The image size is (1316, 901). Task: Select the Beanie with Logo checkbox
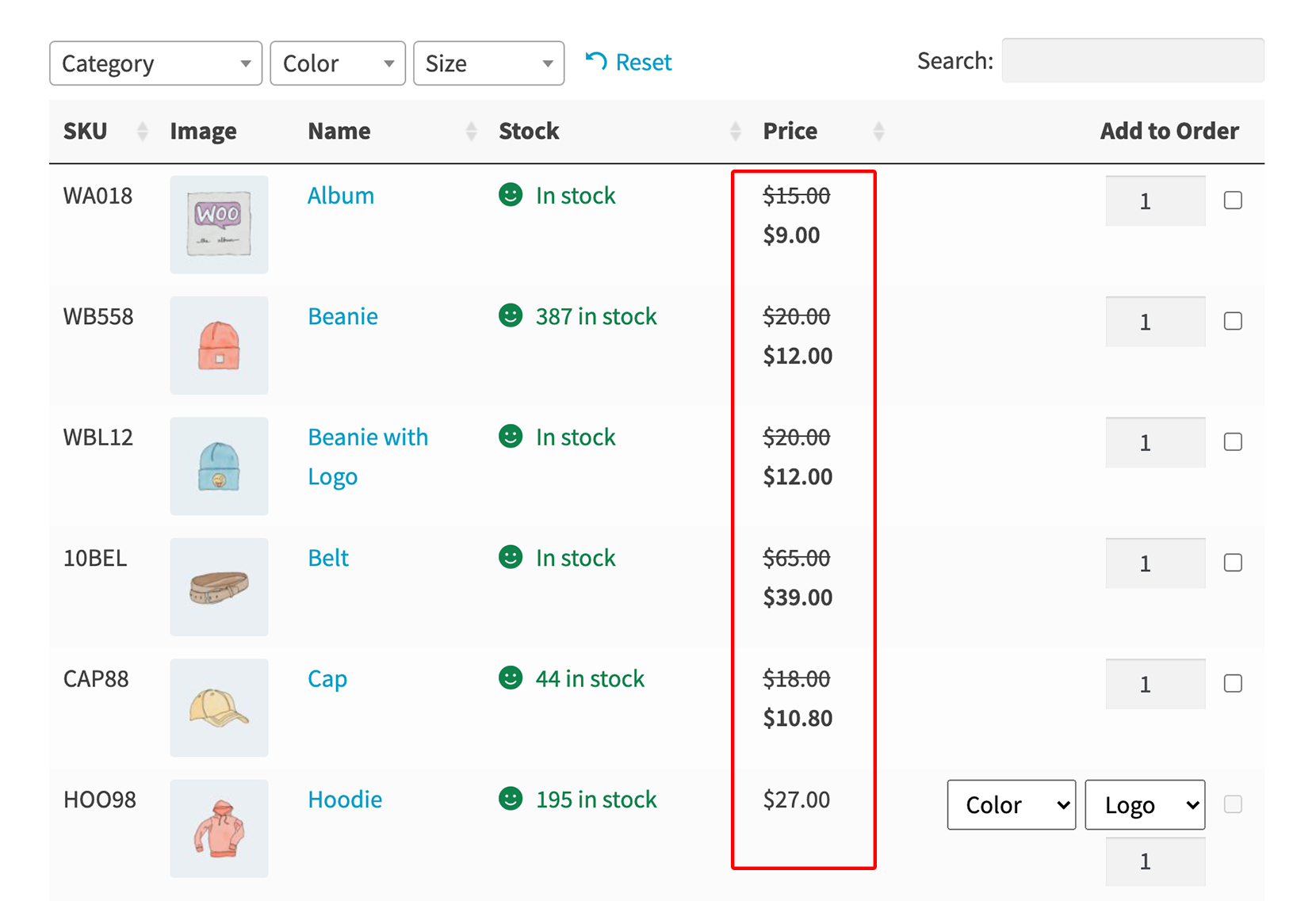pos(1233,442)
